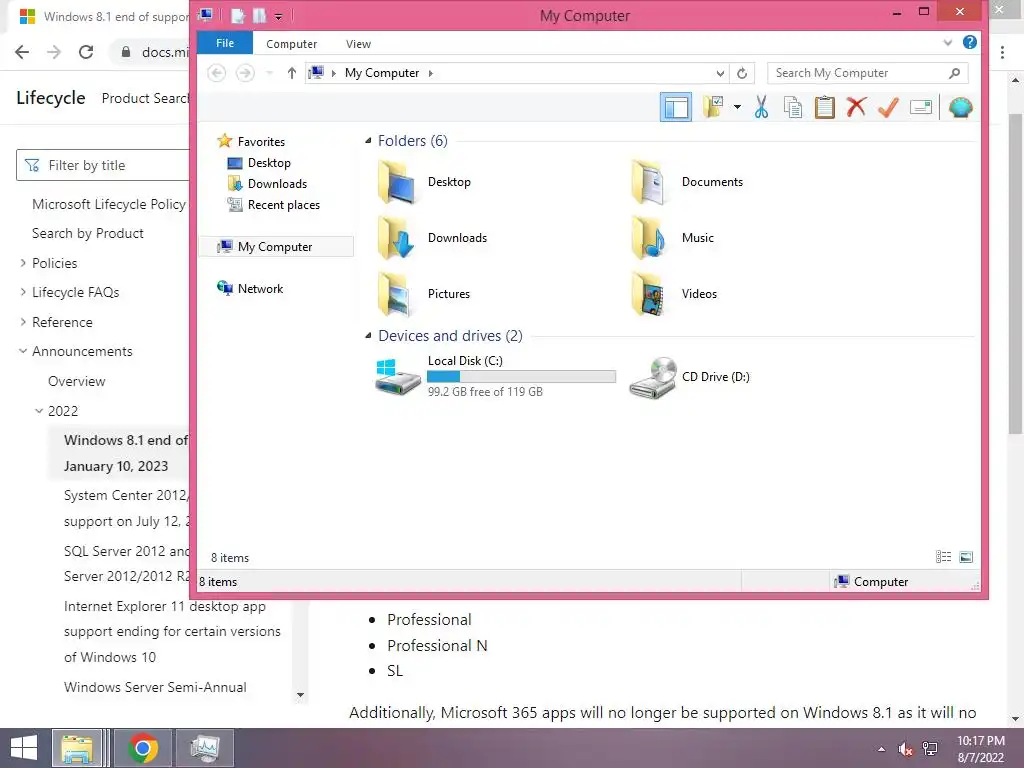This screenshot has height=768, width=1024.
Task: Open the View ribbon tab
Action: tap(359, 44)
